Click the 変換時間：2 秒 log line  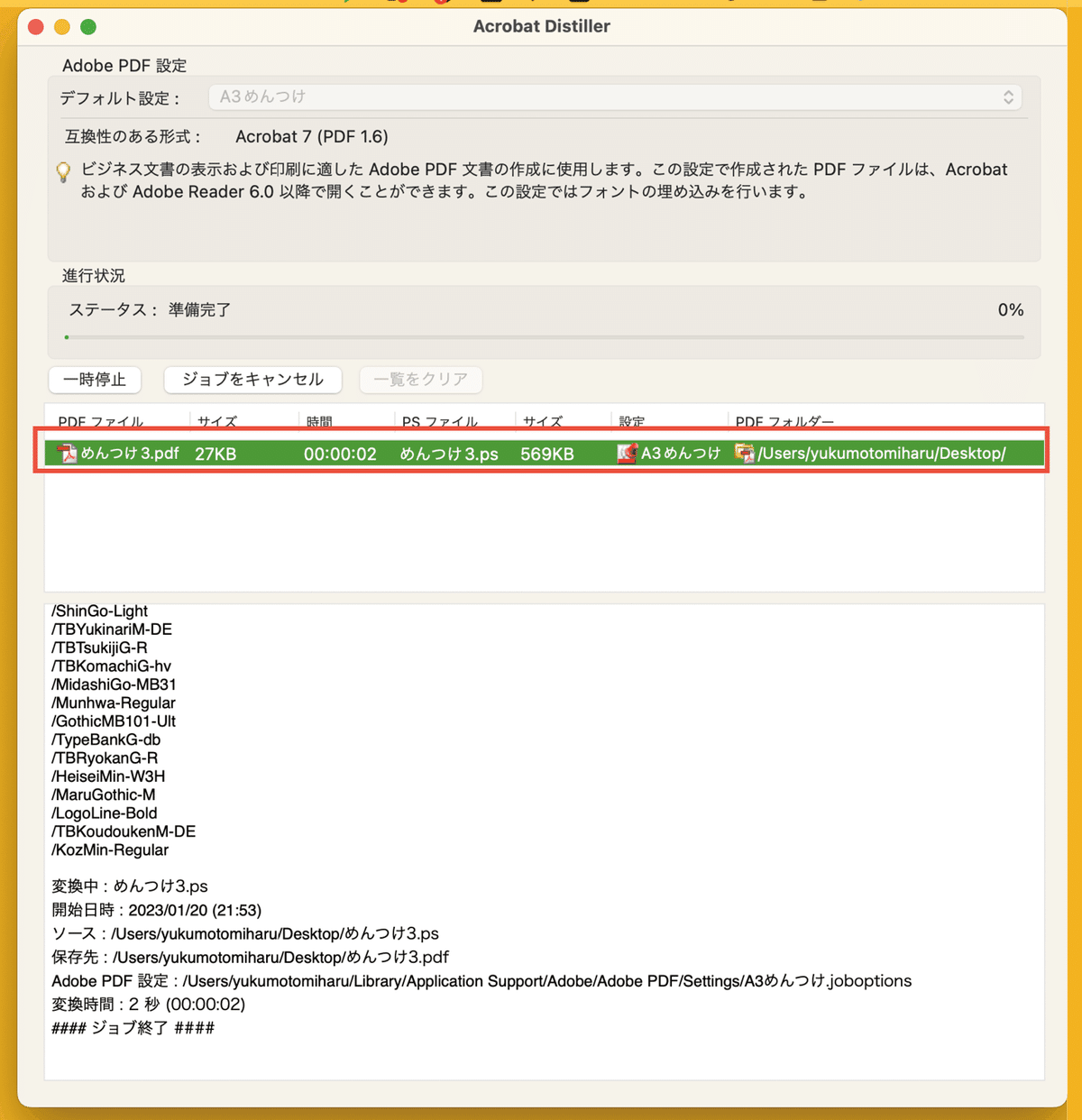[149, 1004]
